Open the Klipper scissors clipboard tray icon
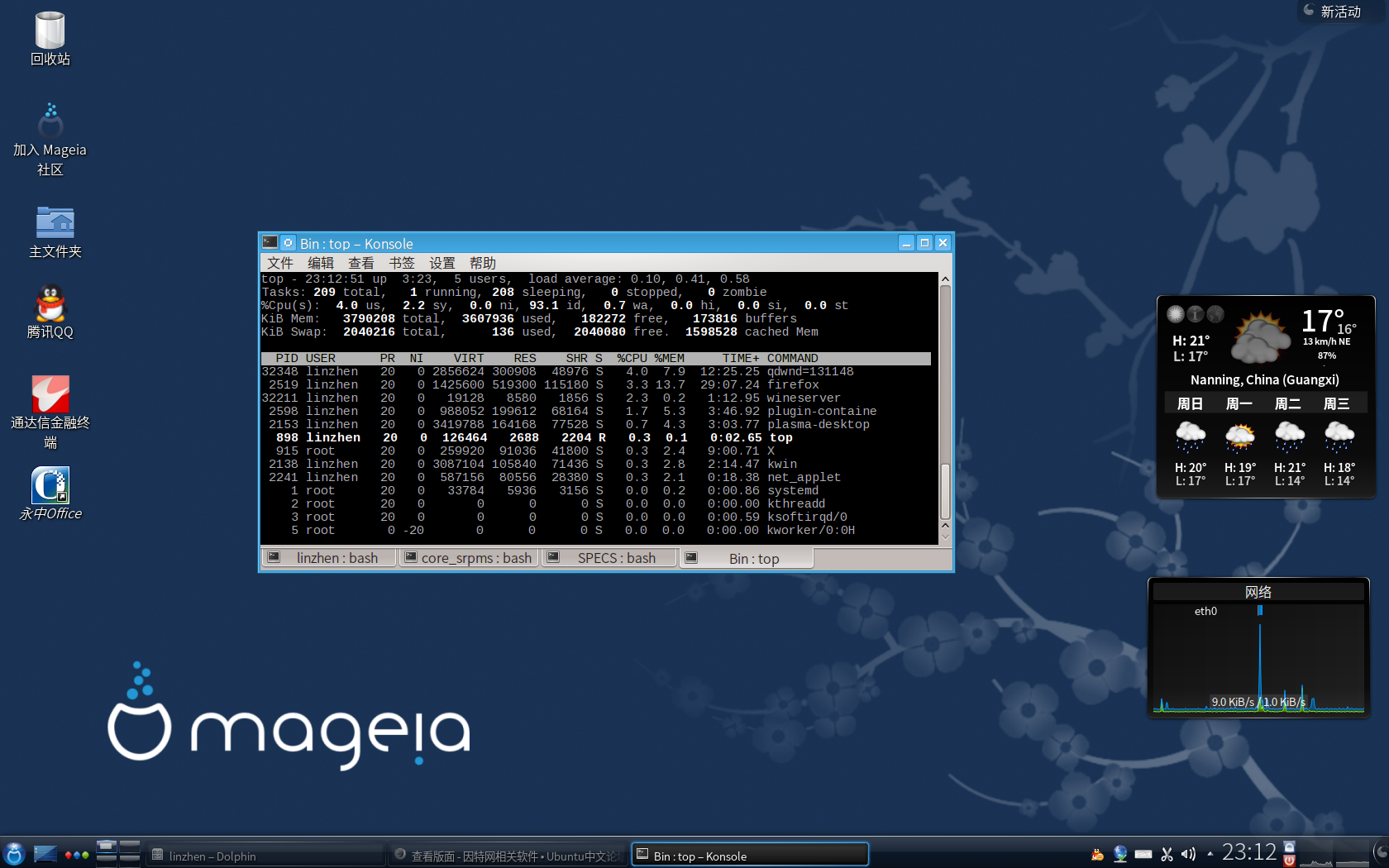The height and width of the screenshot is (868, 1389). click(x=1167, y=855)
